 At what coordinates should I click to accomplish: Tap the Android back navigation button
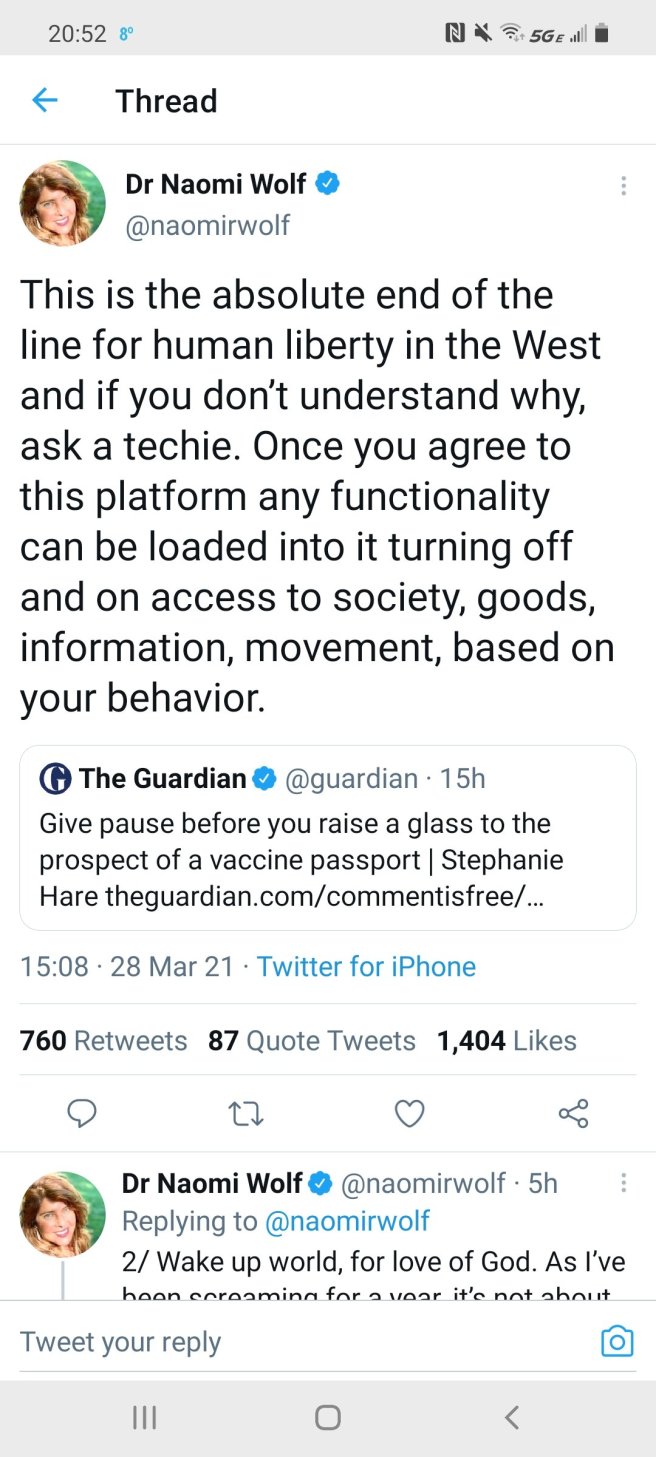[x=512, y=1417]
